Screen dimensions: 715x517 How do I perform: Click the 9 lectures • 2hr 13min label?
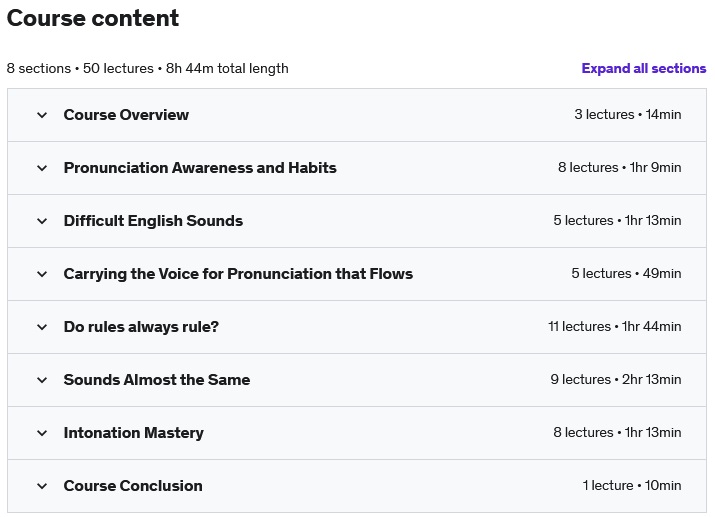click(x=616, y=379)
